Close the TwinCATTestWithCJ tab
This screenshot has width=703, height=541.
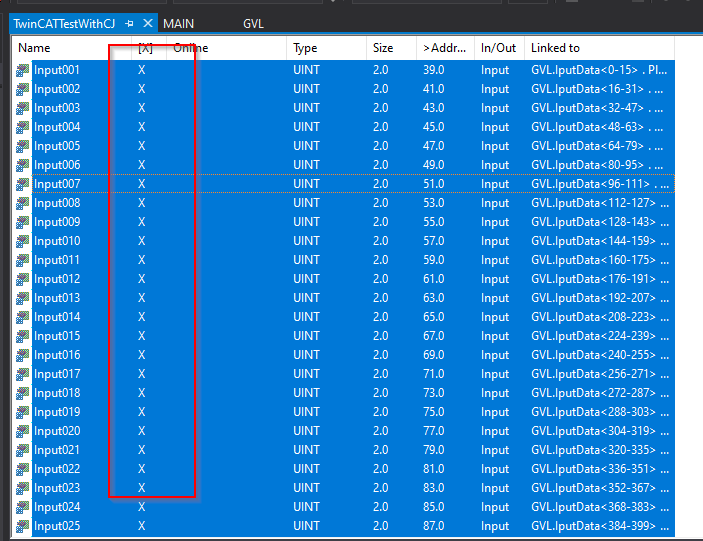[x=148, y=23]
